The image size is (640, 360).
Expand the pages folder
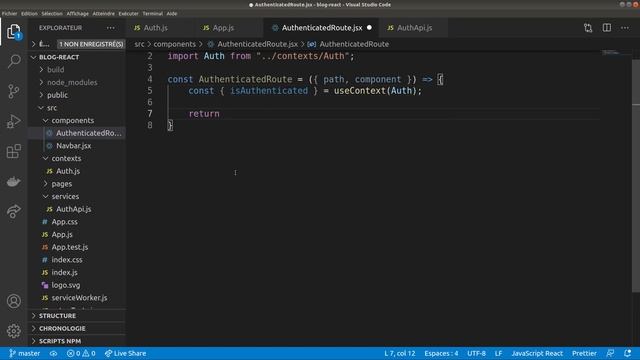click(x=77, y=184)
